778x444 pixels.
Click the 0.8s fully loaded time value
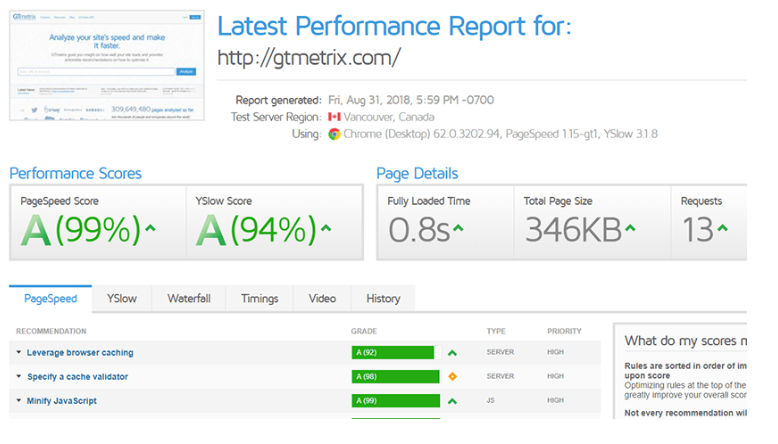[x=419, y=230]
